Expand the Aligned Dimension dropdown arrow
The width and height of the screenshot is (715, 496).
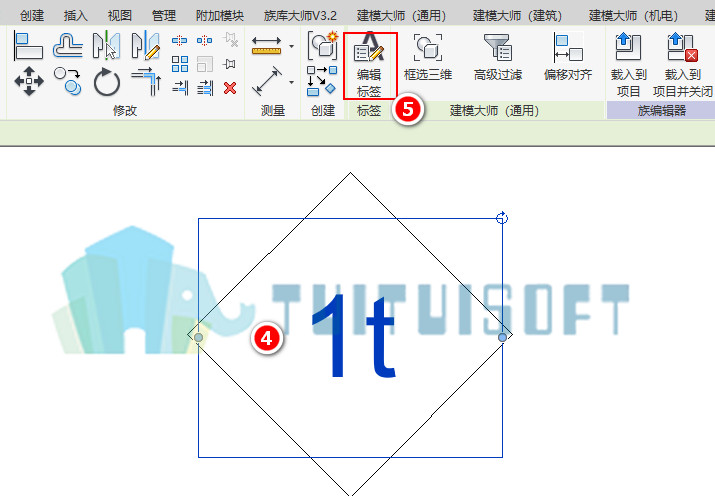click(x=291, y=46)
